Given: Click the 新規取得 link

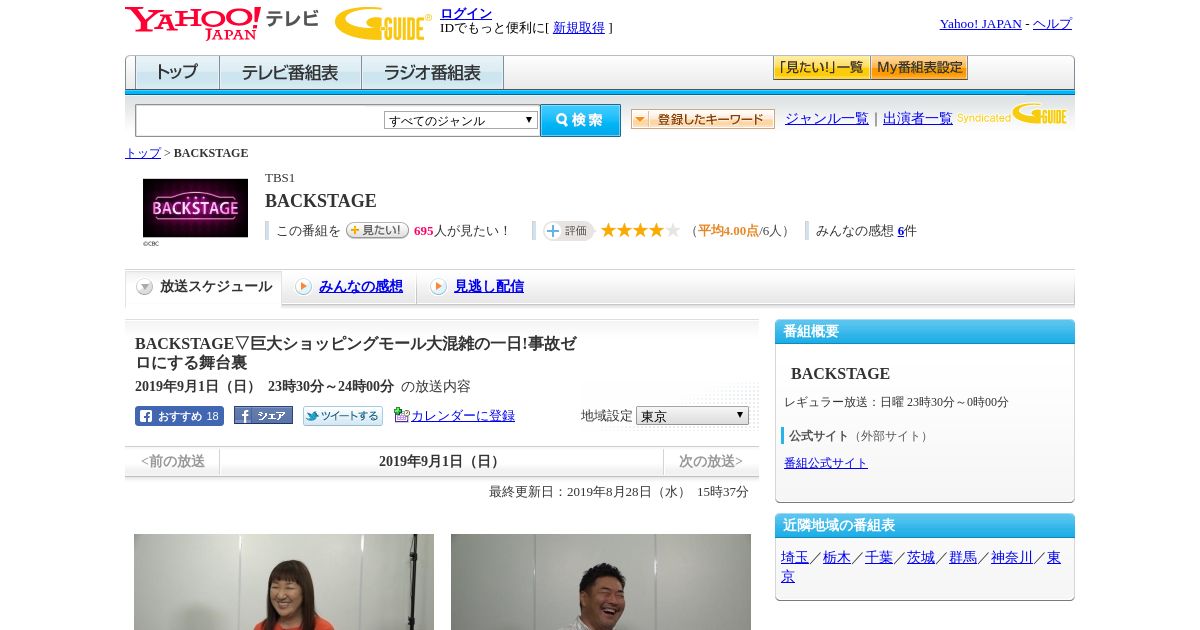Looking at the screenshot, I should click(579, 28).
